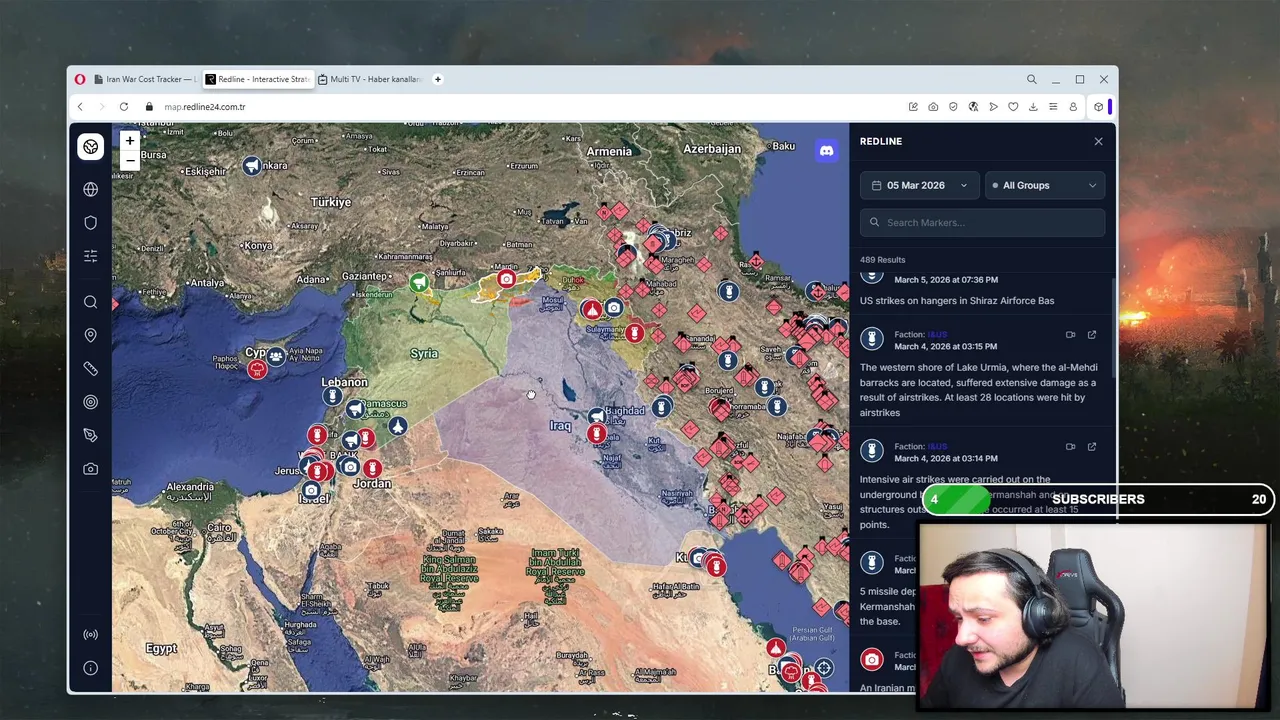The image size is (1280, 720).
Task: Reload the current page
Action: (124, 107)
